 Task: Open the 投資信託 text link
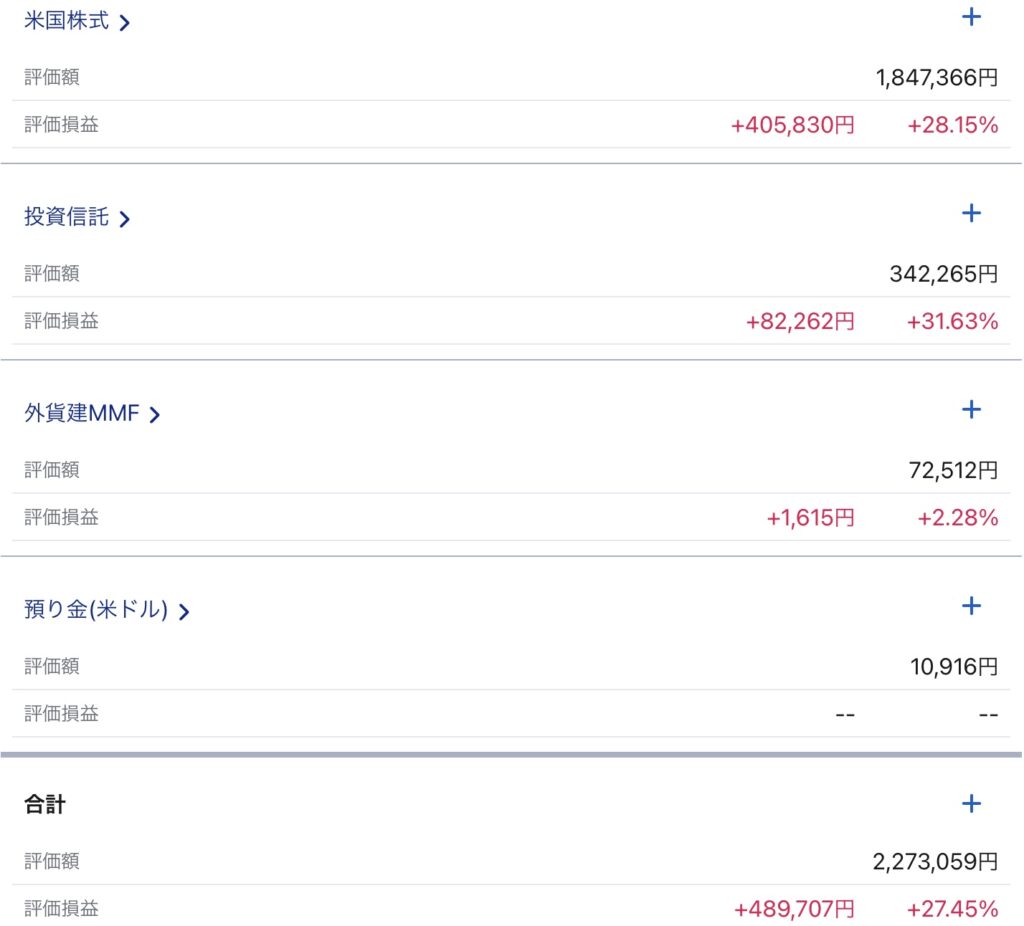coord(66,217)
